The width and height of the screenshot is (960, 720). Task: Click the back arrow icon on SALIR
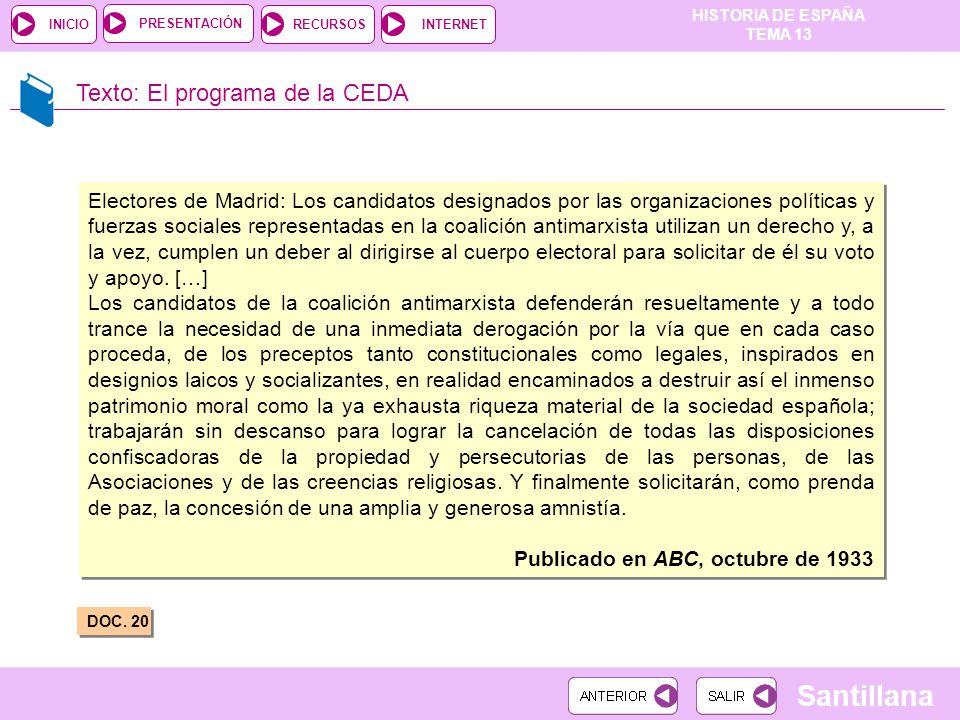pos(764,696)
